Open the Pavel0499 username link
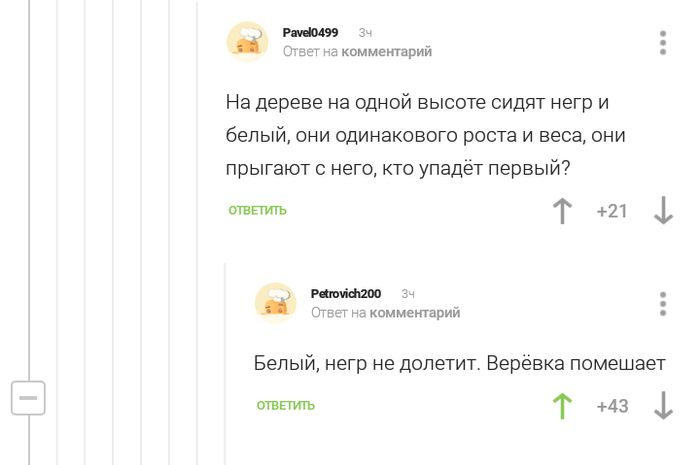This screenshot has width=700, height=465. coord(310,33)
